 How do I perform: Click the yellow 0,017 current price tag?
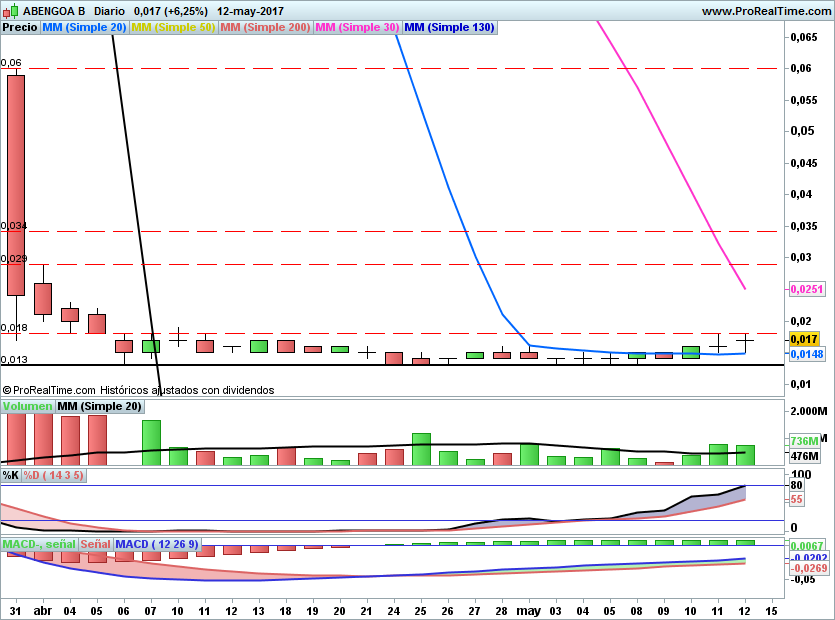(x=804, y=340)
